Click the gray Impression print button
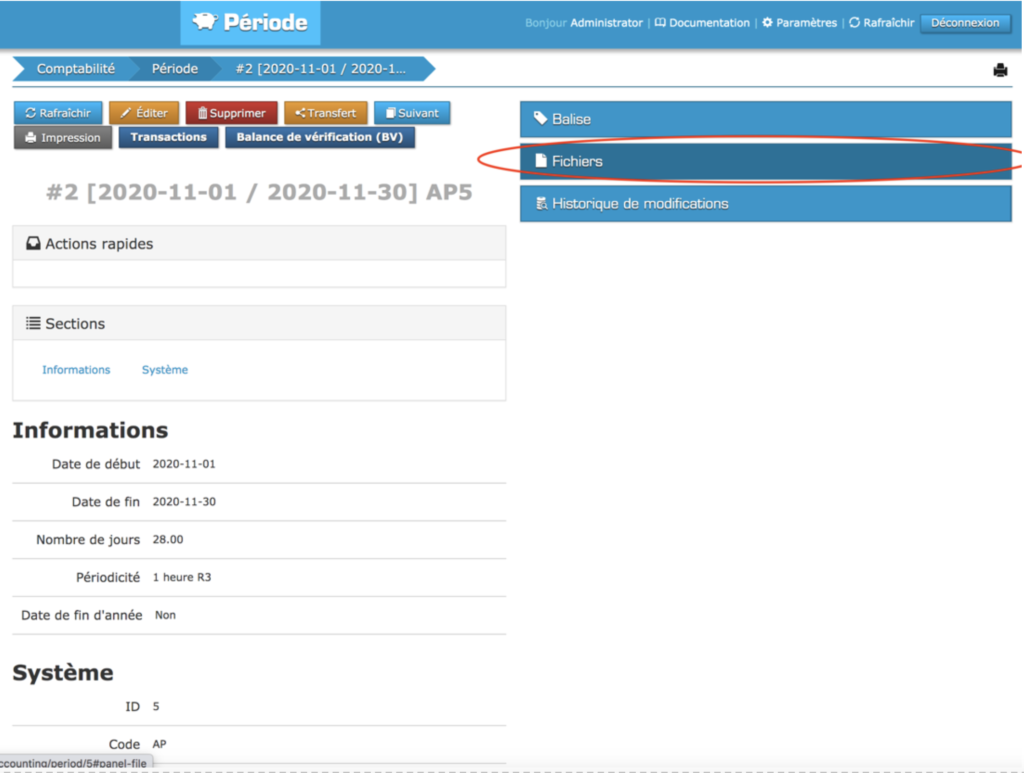 click(x=63, y=138)
